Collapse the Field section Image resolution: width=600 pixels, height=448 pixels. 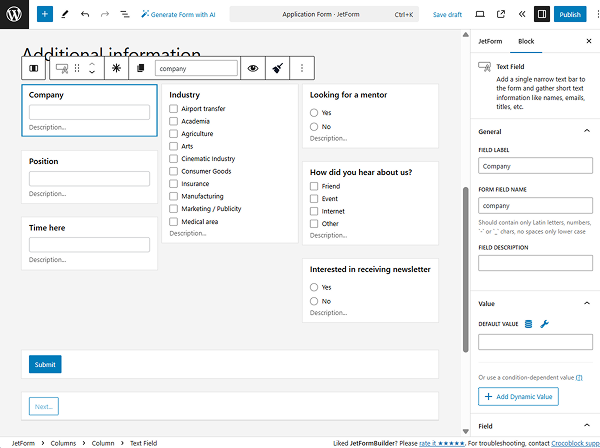pyautogui.click(x=587, y=425)
